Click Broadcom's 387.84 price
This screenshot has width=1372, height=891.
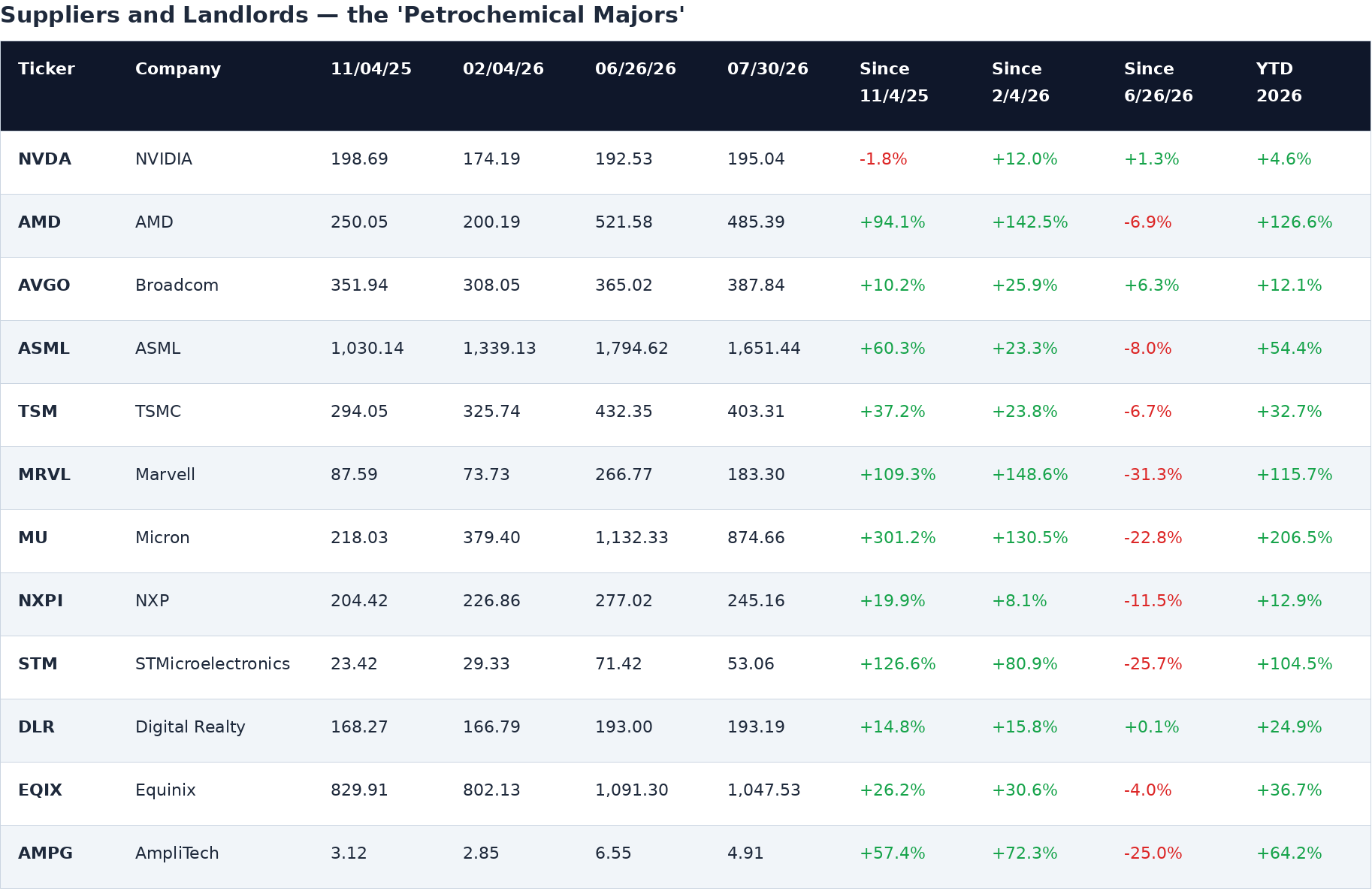click(756, 285)
